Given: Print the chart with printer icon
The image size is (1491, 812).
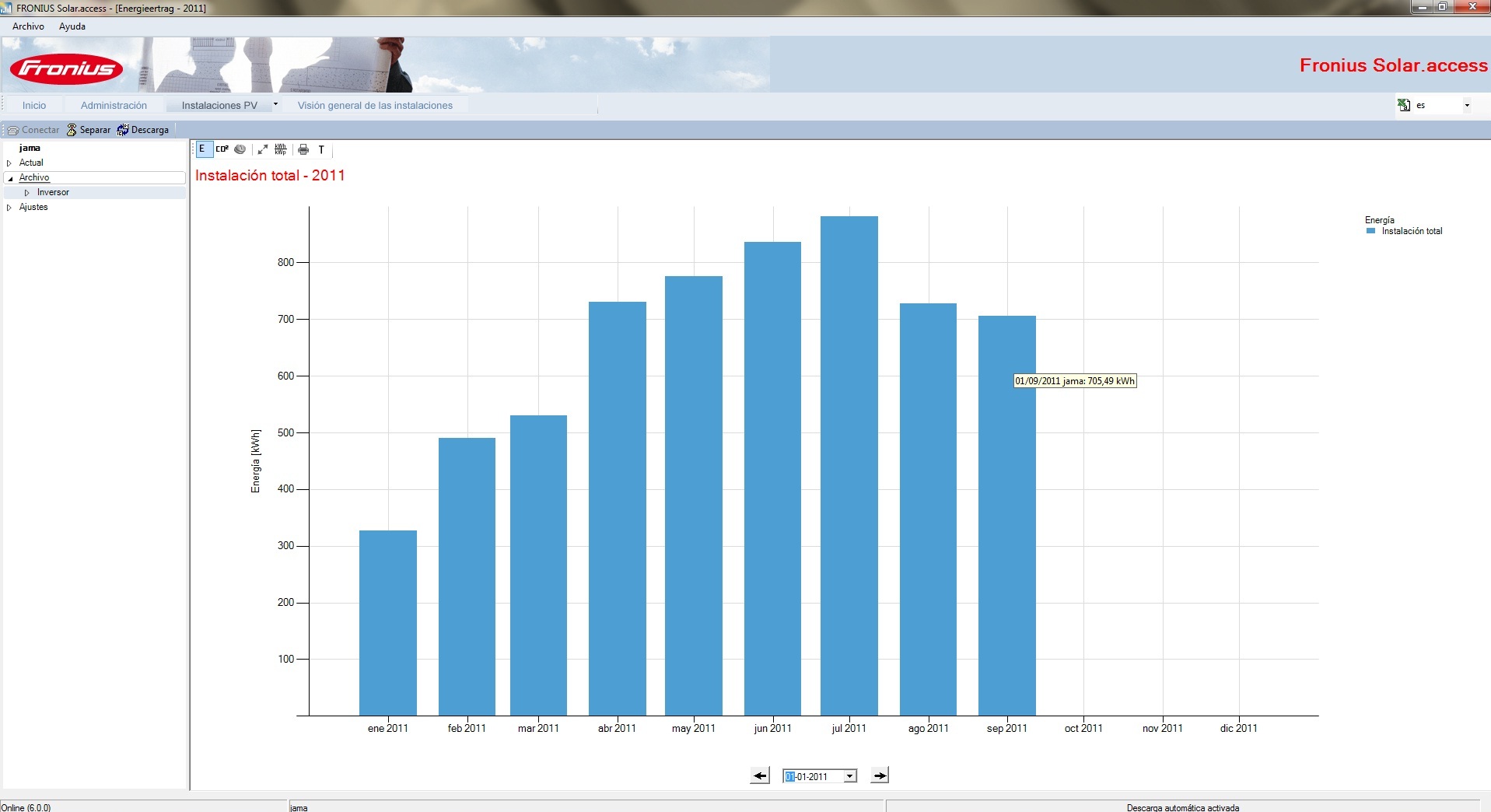Looking at the screenshot, I should 303,149.
